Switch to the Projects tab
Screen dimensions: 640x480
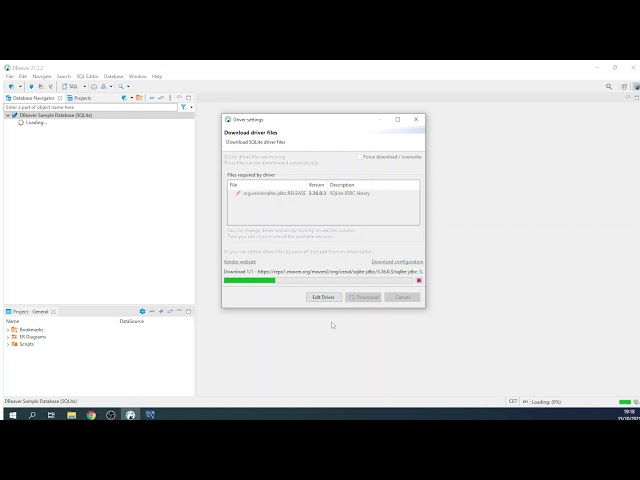tap(79, 98)
